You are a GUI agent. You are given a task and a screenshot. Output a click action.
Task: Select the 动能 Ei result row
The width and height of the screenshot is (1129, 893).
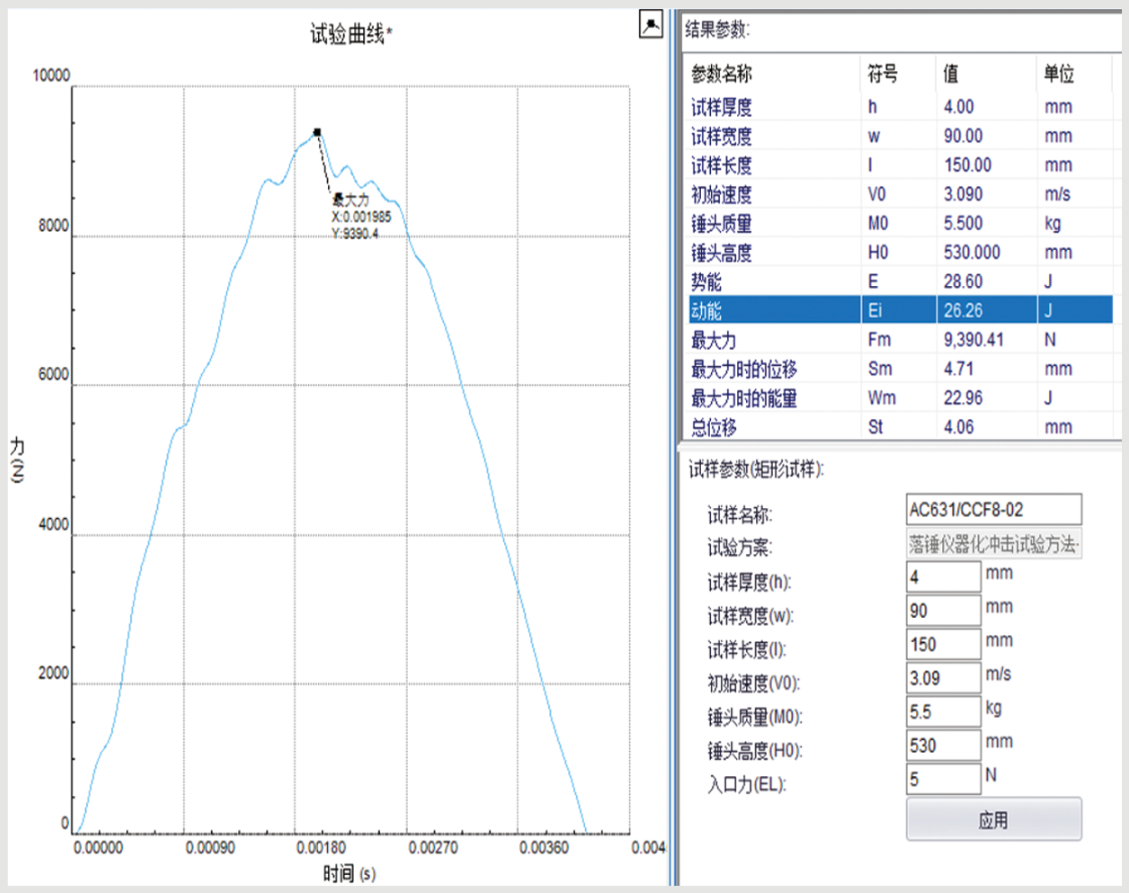pyautogui.click(x=900, y=310)
